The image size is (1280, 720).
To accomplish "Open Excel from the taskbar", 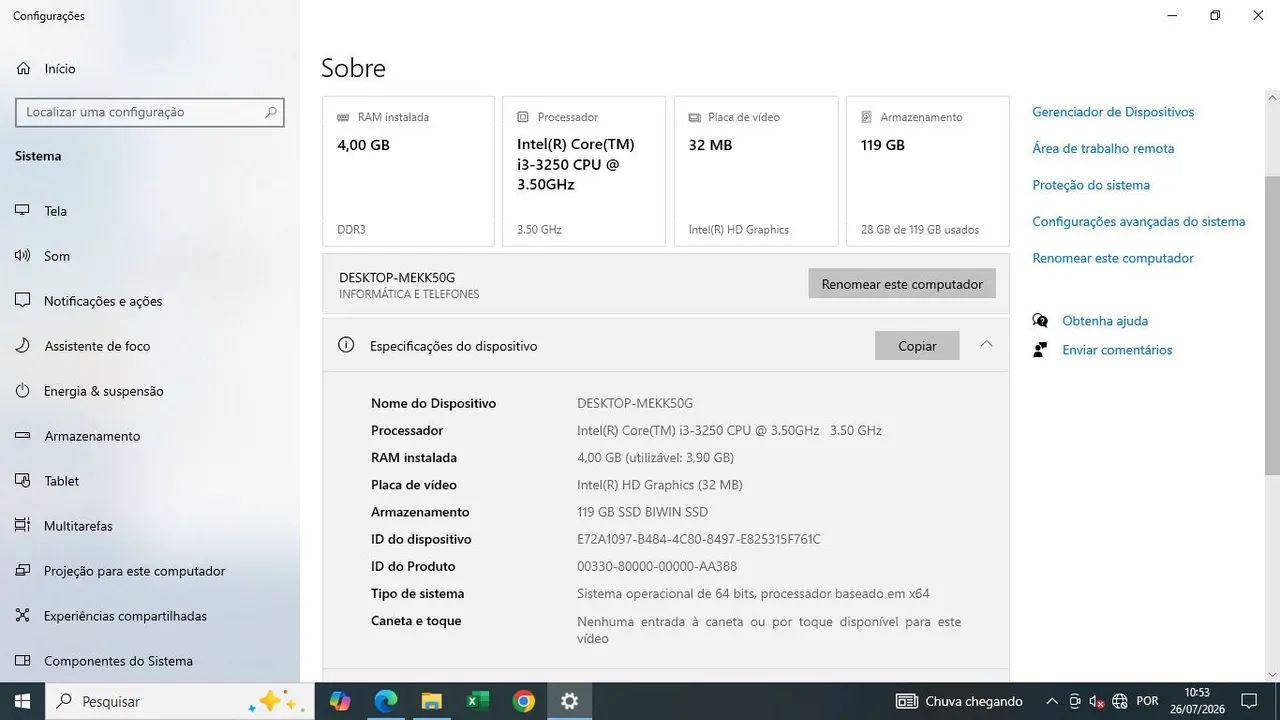I will click(477, 701).
